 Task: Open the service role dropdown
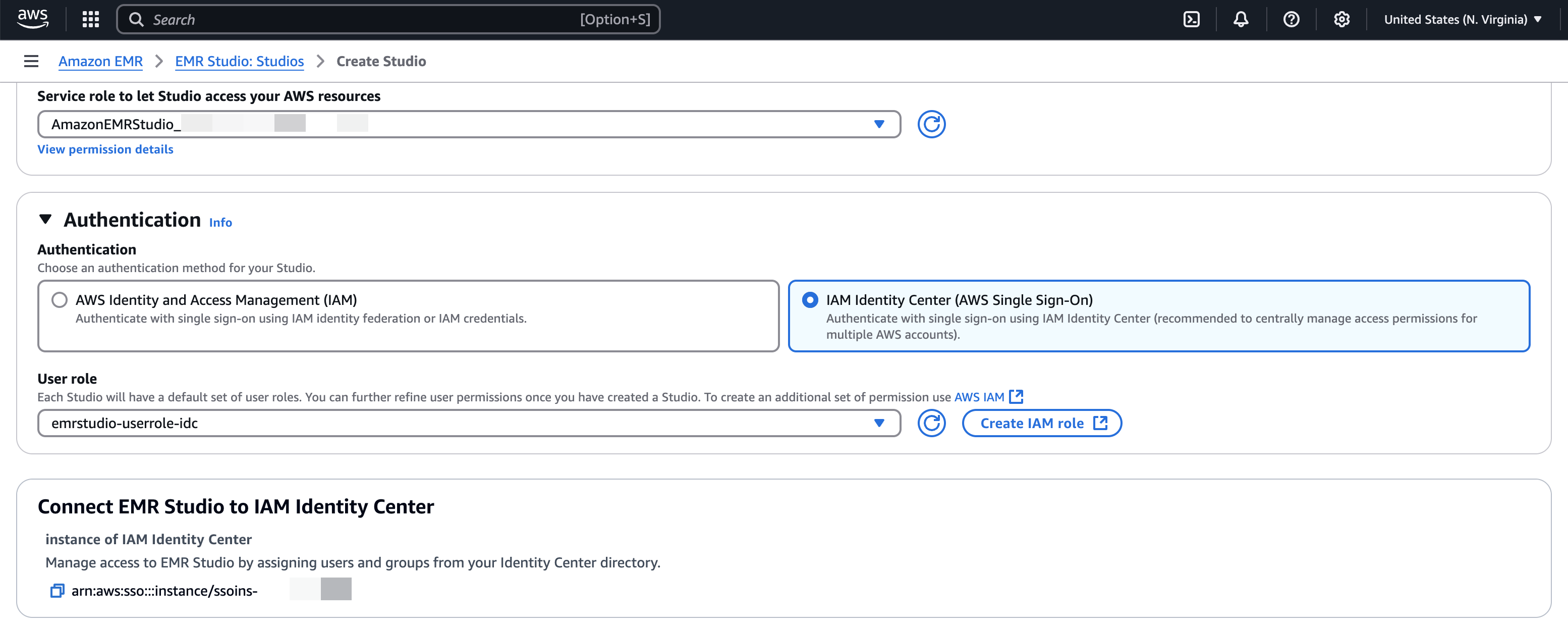point(879,124)
